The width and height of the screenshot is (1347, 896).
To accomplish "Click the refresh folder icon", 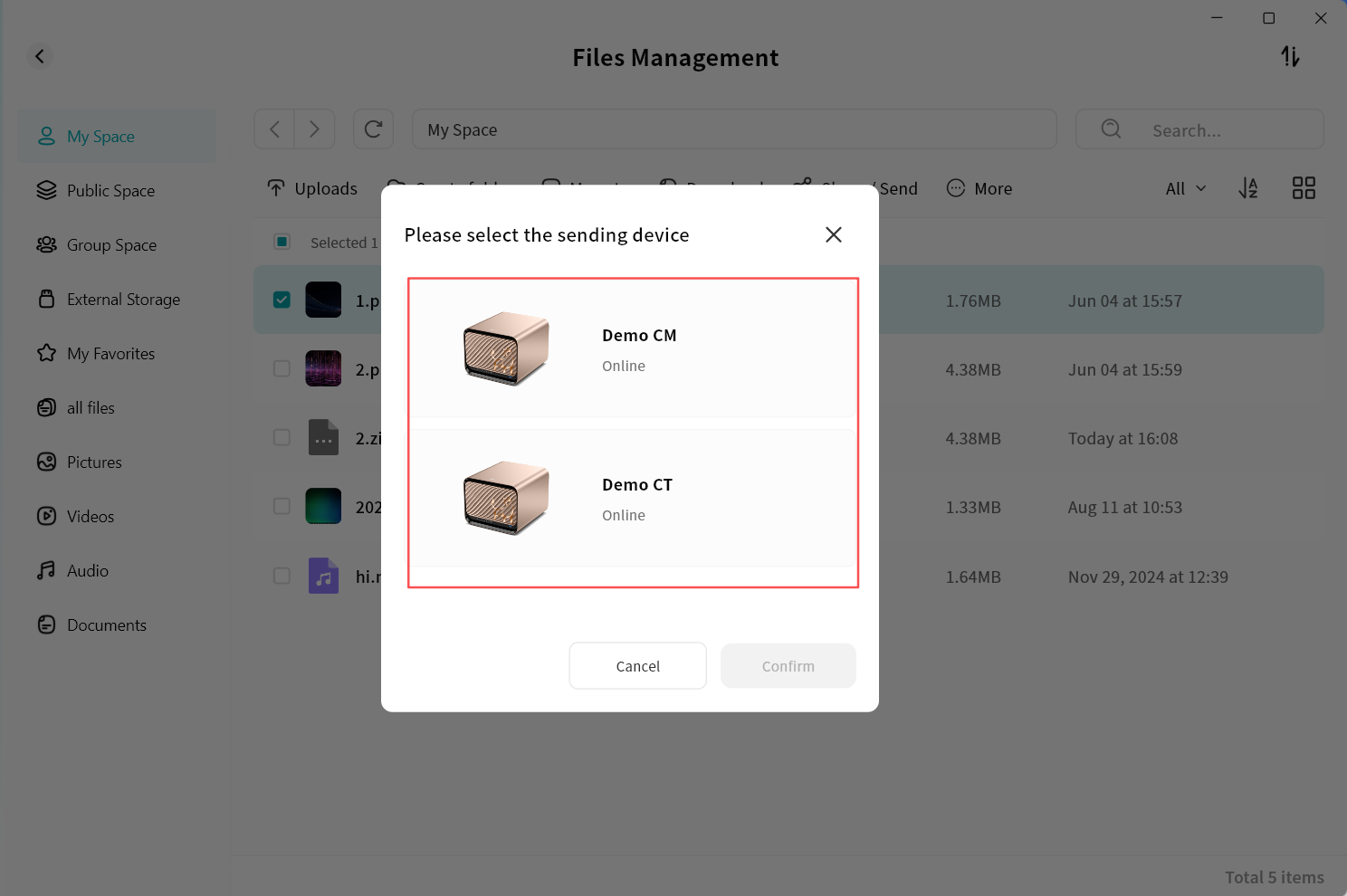I will pos(373,129).
